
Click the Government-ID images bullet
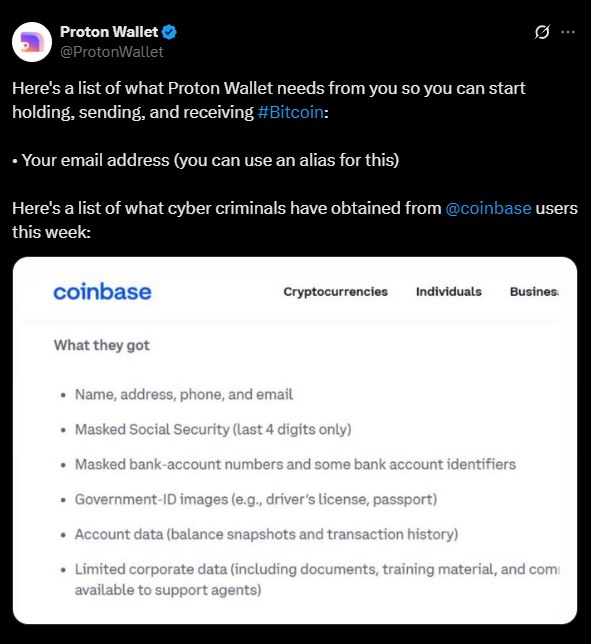point(256,499)
